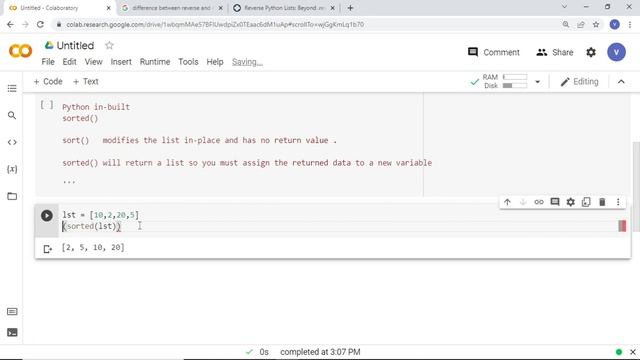Open the View menu

93,62
